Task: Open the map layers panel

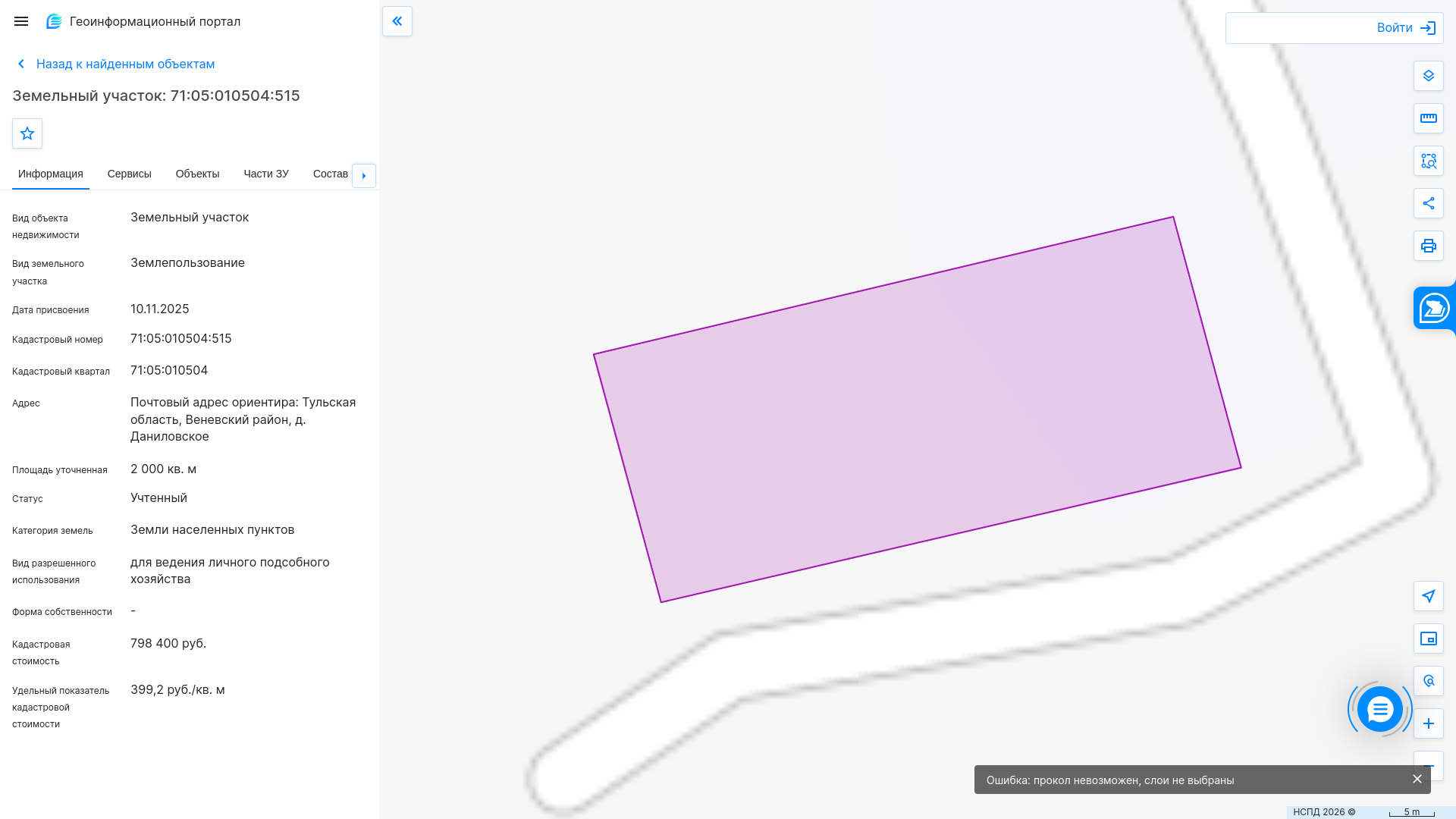Action: tap(1429, 76)
